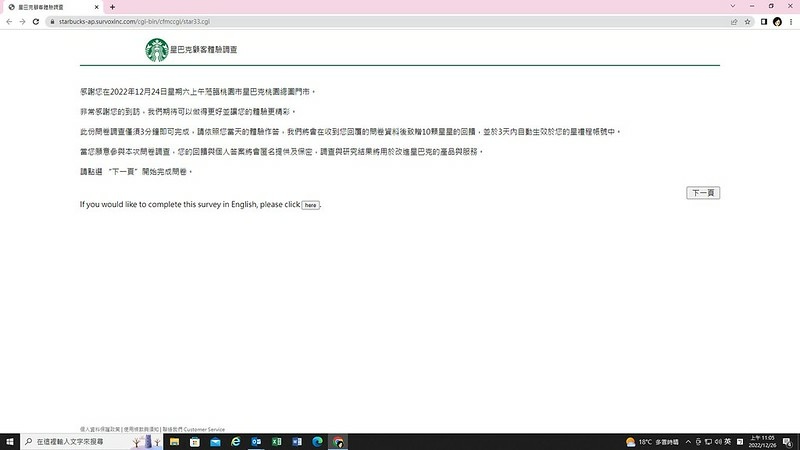The image size is (800, 450).
Task: Click the 下一頁 next page button
Action: 703,193
